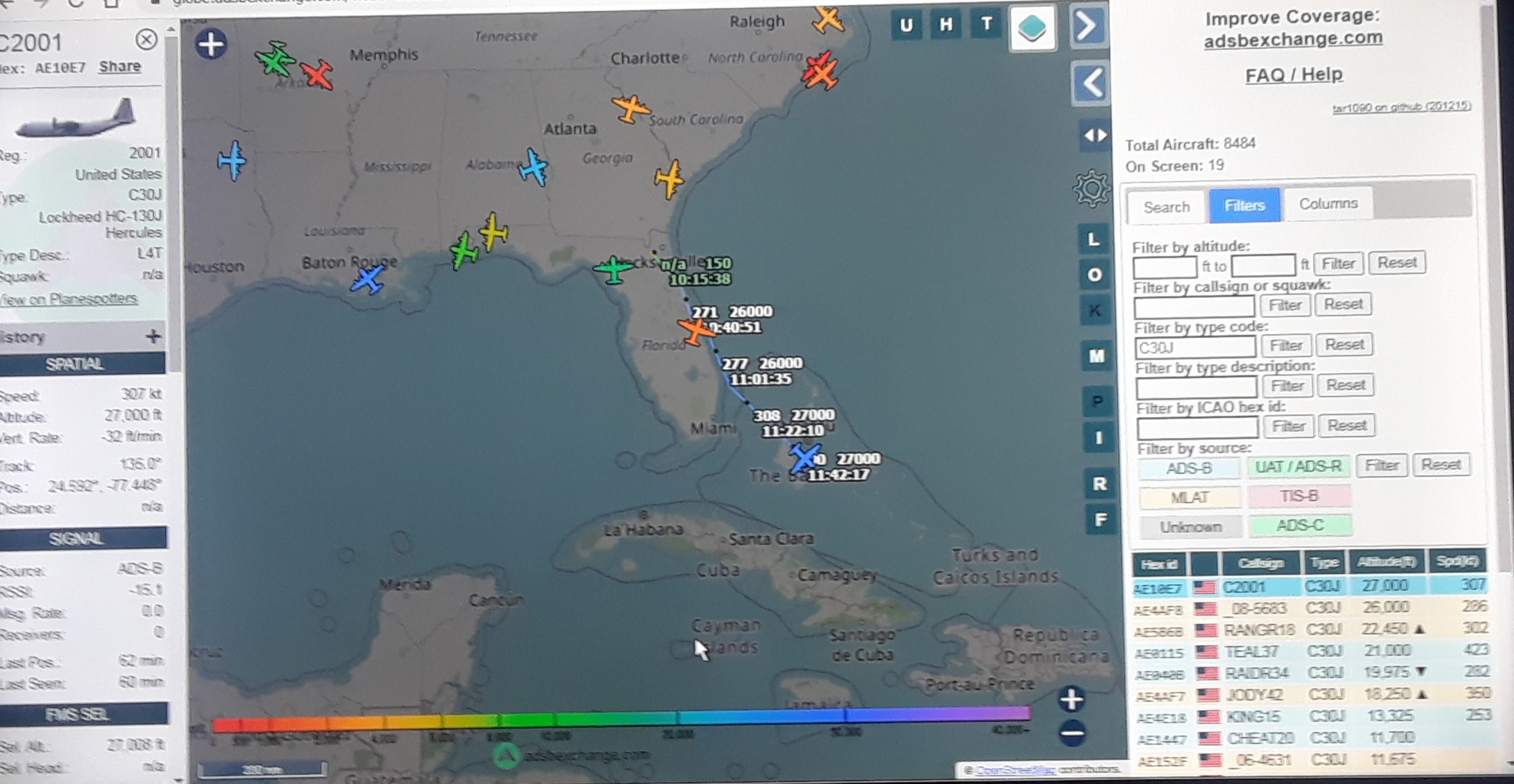Toggle the L map option button
This screenshot has height=784, width=1514.
(1093, 240)
